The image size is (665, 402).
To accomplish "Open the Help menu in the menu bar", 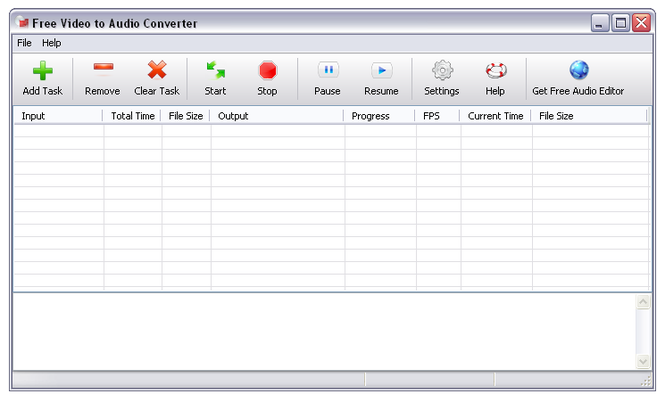I will click(51, 43).
